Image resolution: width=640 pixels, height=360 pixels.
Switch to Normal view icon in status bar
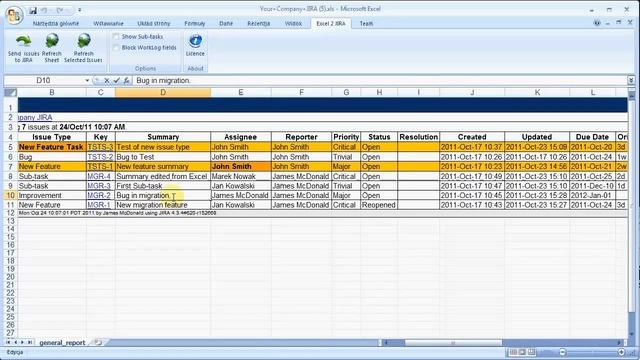pos(513,352)
